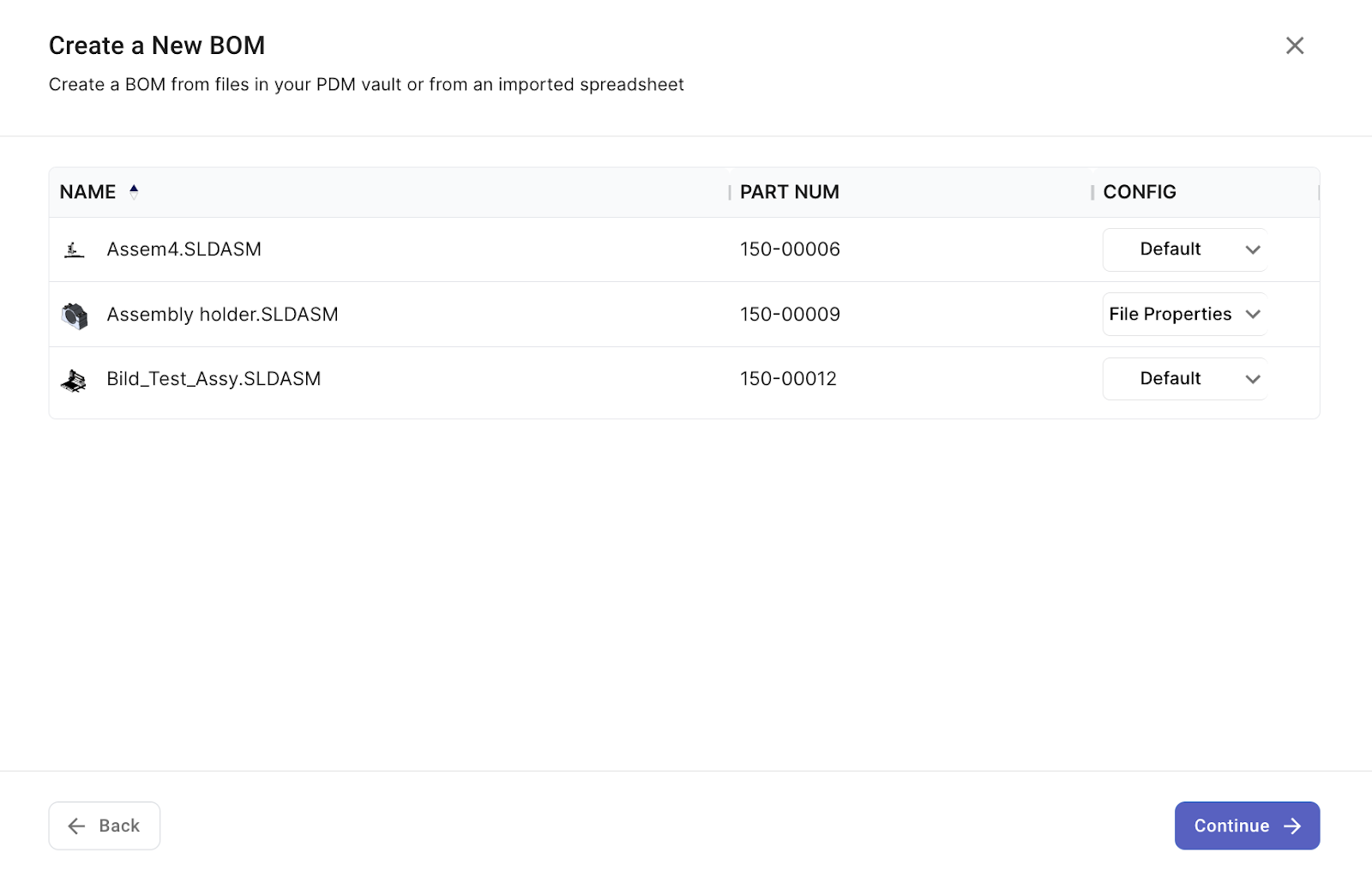
Task: Select the Assembly holder.SLDASM file name
Action: pos(222,315)
